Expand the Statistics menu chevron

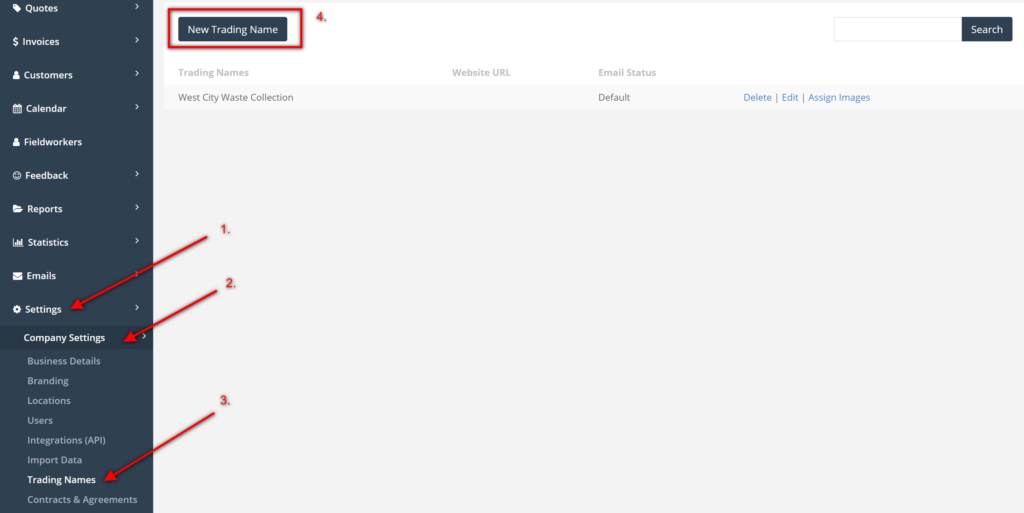click(x=137, y=240)
